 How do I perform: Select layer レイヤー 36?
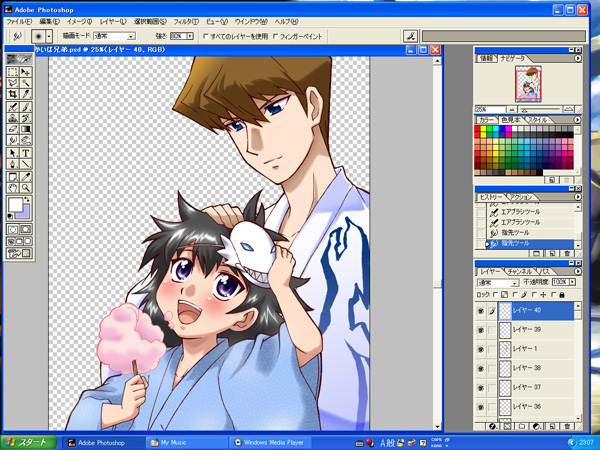[537, 407]
